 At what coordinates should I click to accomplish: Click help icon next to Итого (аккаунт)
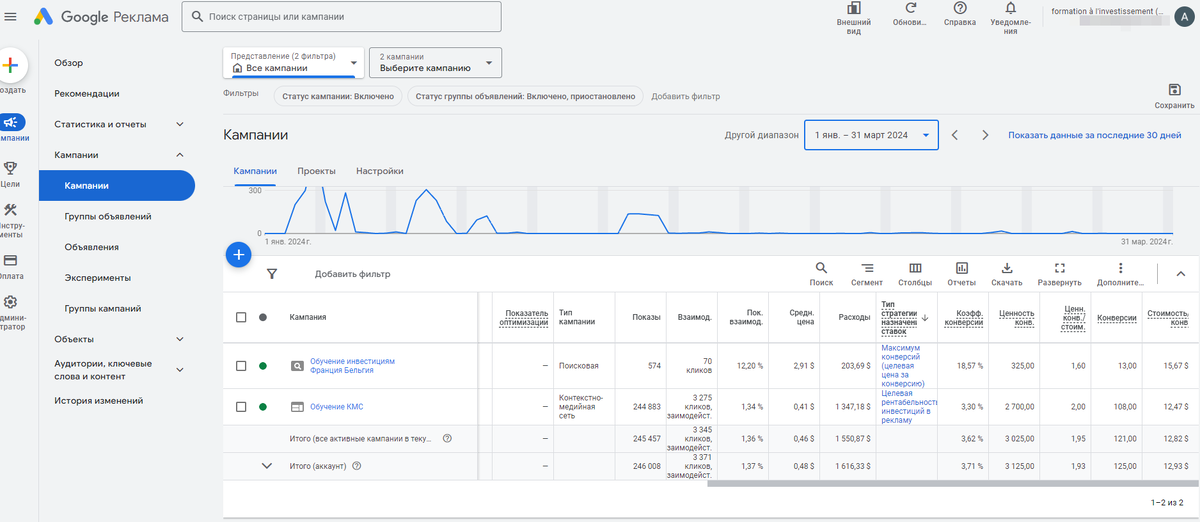click(357, 465)
